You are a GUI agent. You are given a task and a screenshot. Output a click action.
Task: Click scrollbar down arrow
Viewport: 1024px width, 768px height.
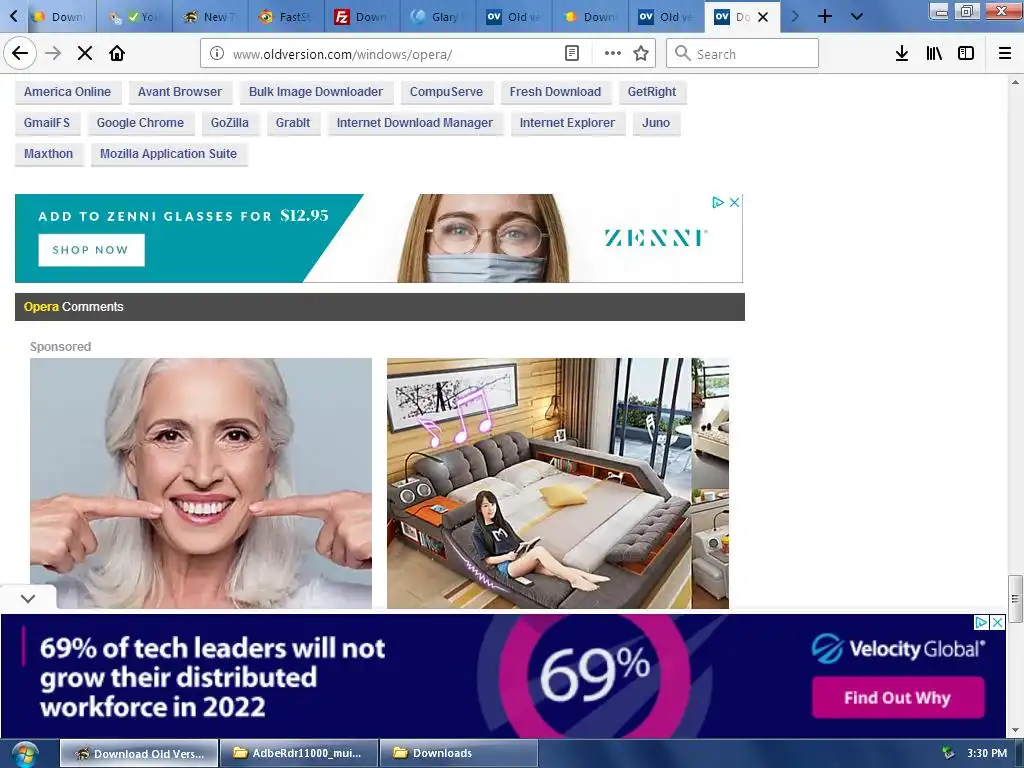click(1015, 730)
